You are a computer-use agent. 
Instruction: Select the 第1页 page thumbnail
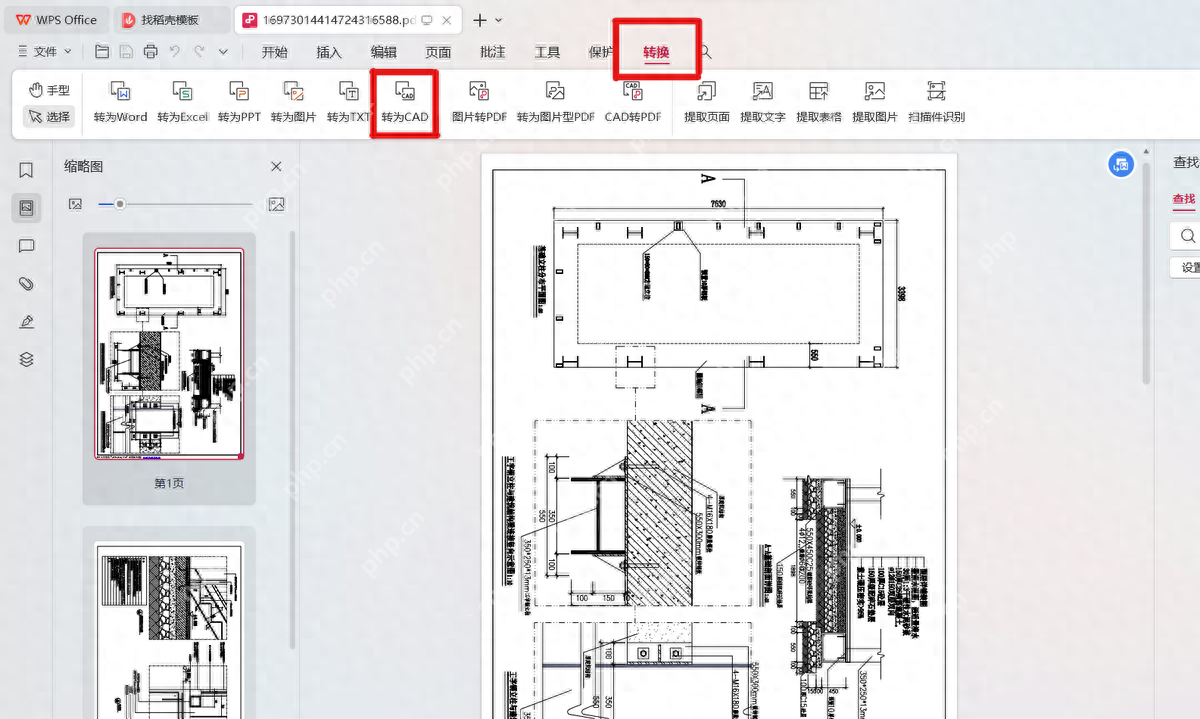[169, 353]
